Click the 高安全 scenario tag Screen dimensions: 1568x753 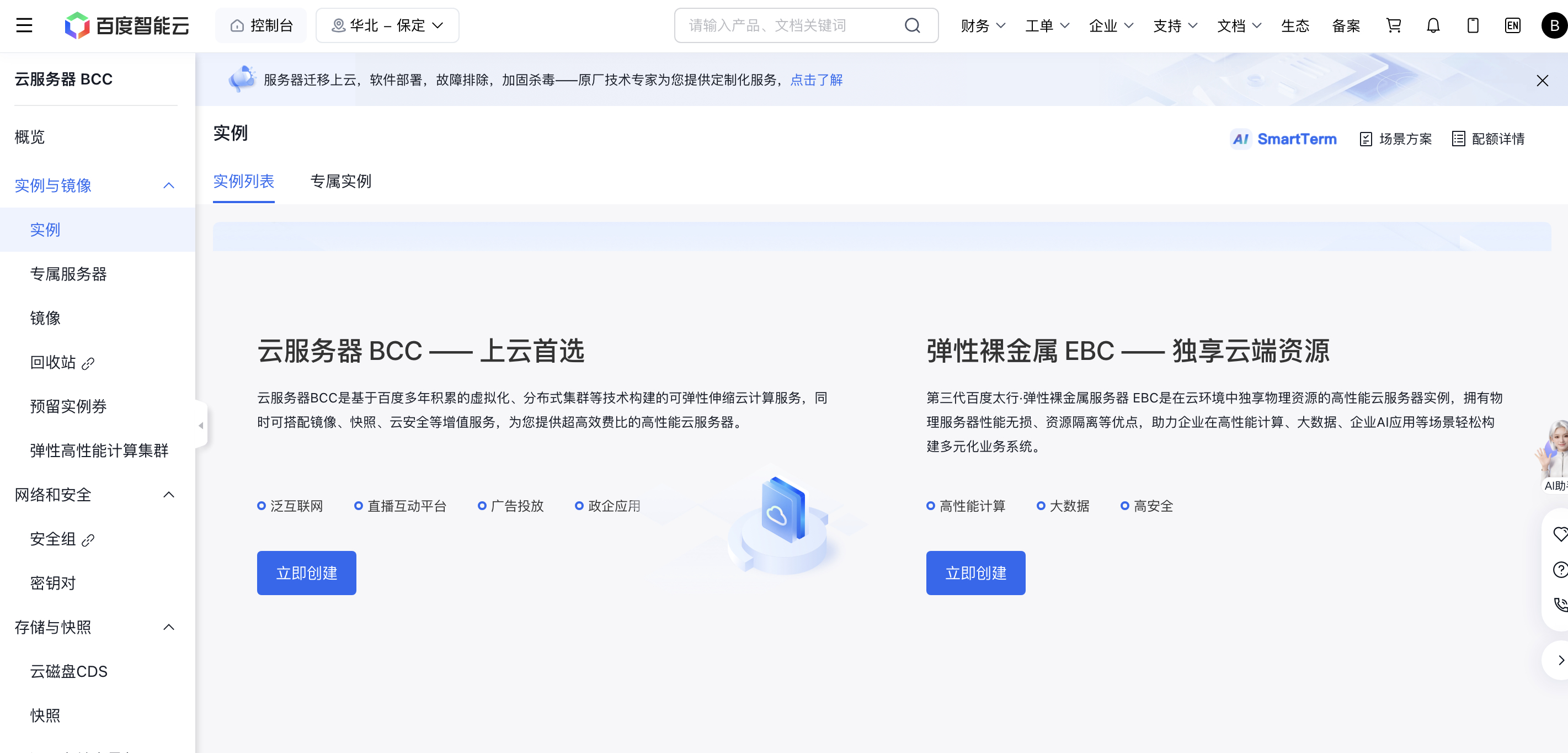(1148, 506)
